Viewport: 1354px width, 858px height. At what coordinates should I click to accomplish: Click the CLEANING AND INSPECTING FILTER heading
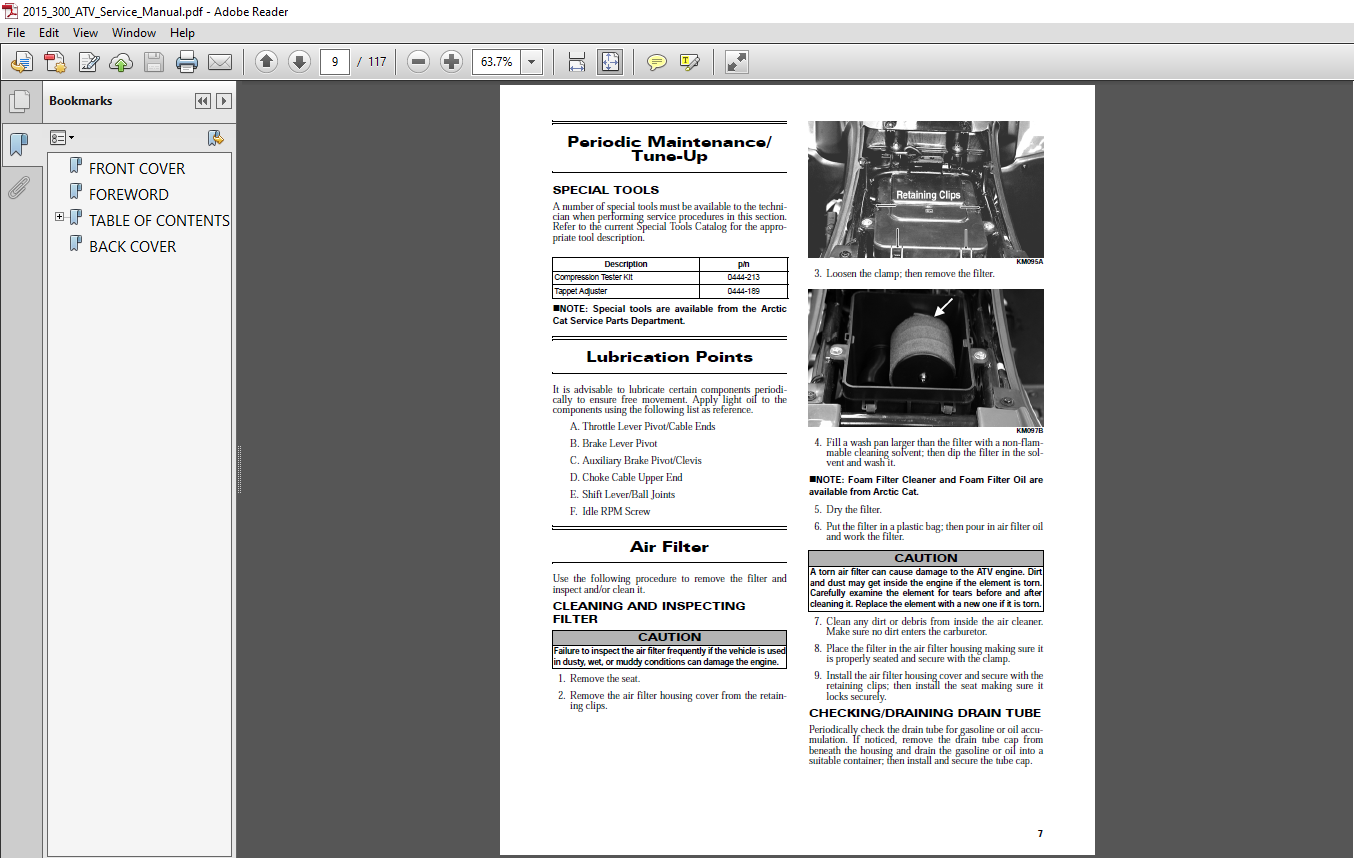tap(649, 612)
